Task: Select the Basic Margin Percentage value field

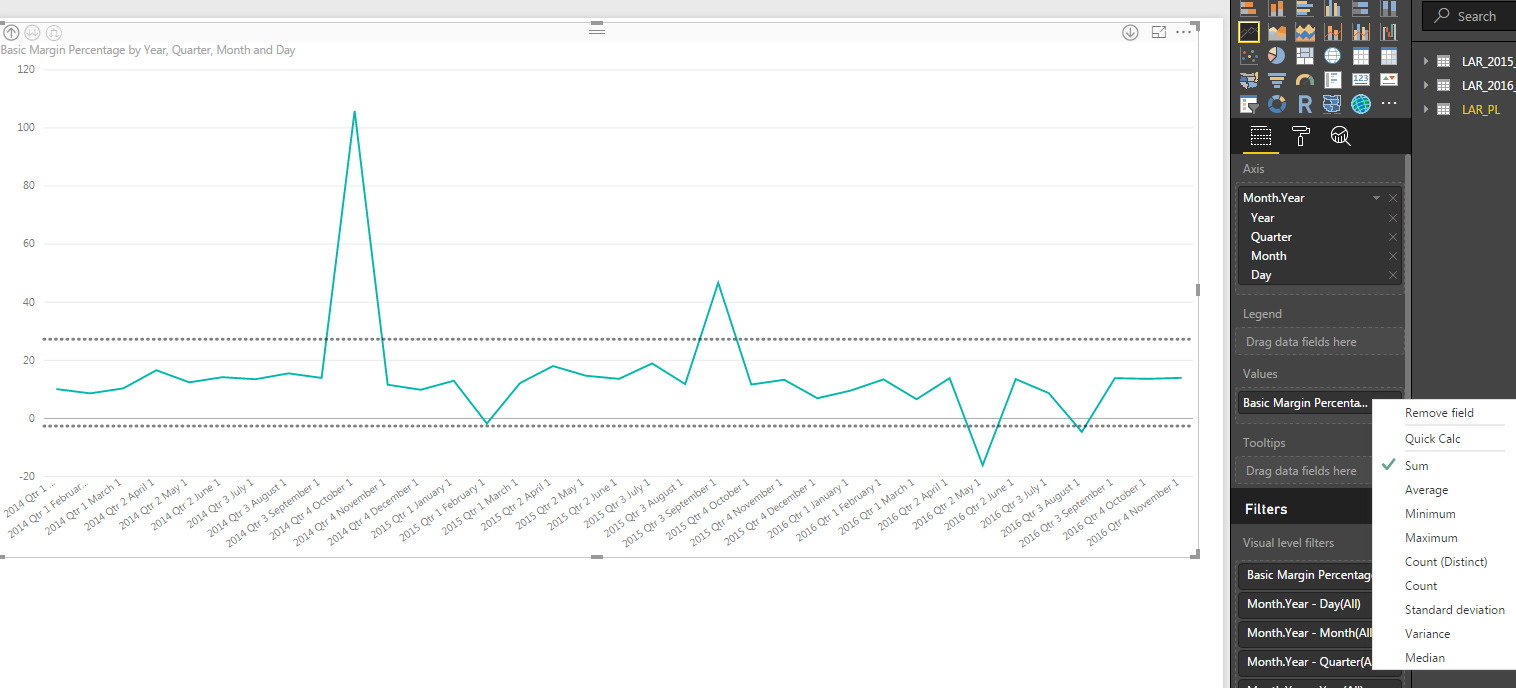Action: (1305, 402)
